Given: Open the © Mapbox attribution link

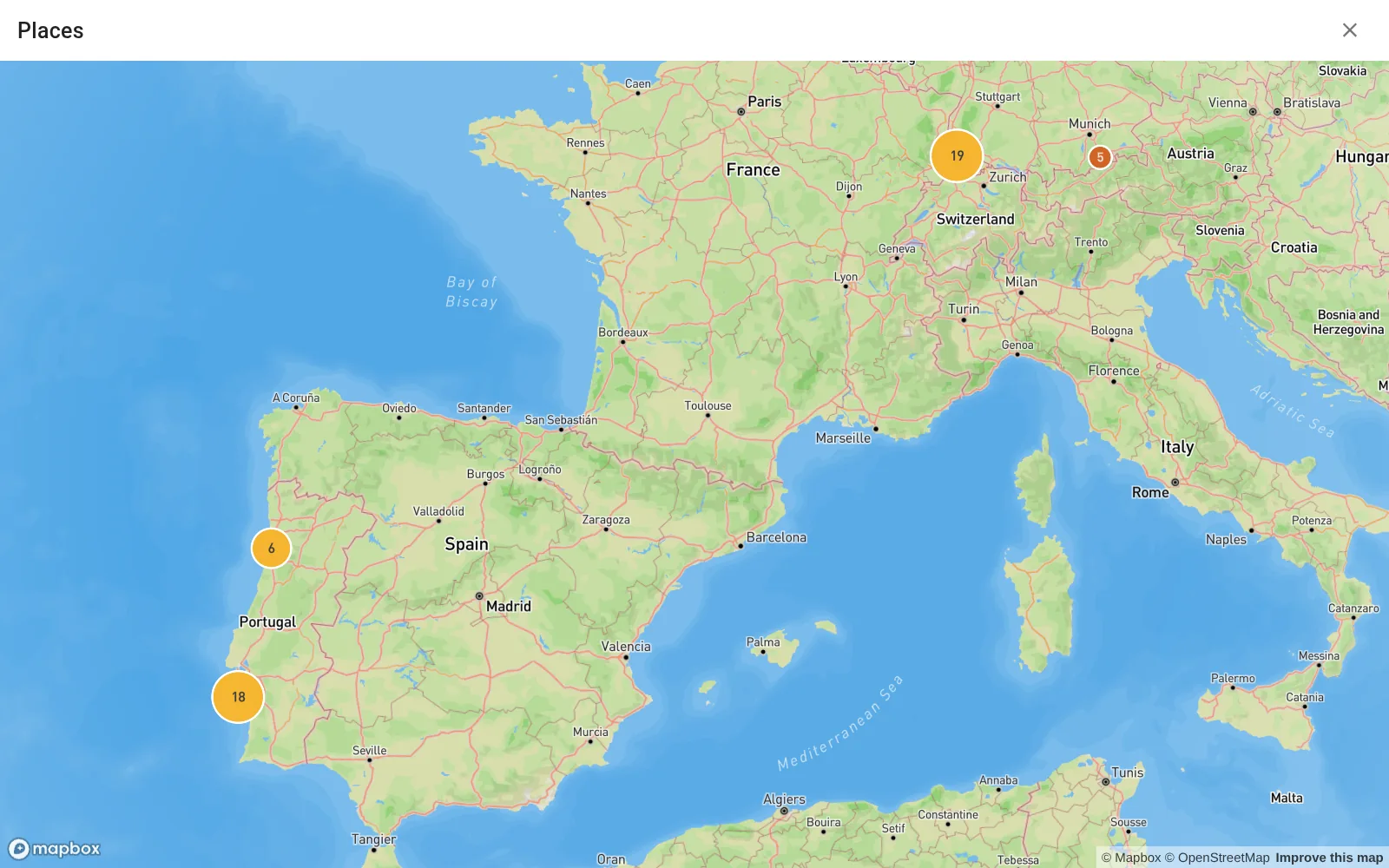Looking at the screenshot, I should tap(1131, 858).
